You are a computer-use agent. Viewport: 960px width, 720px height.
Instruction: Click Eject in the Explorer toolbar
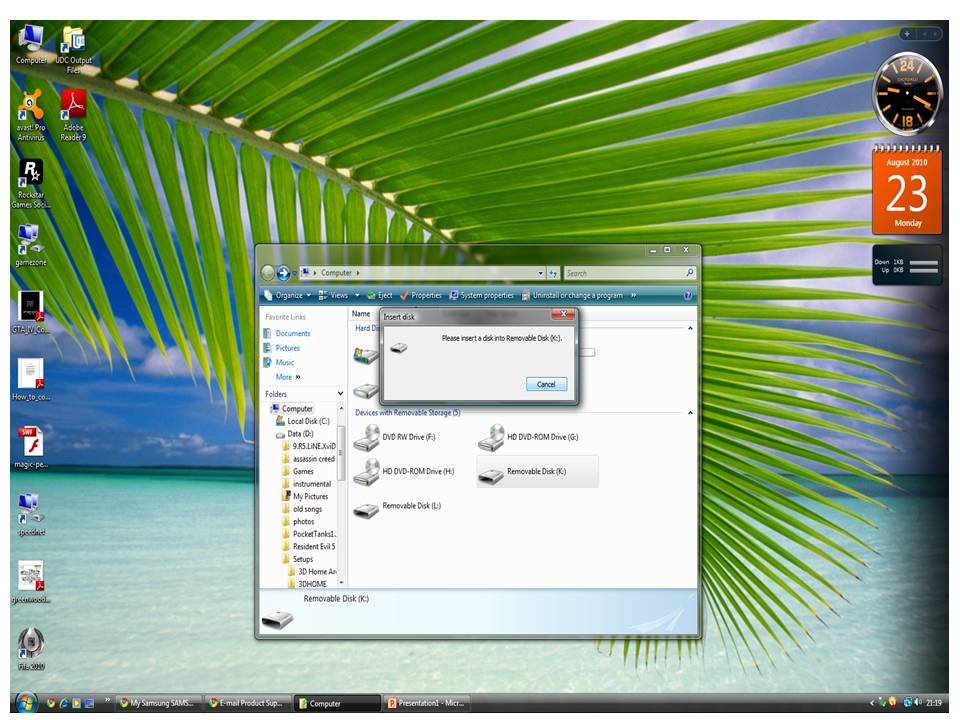point(380,296)
